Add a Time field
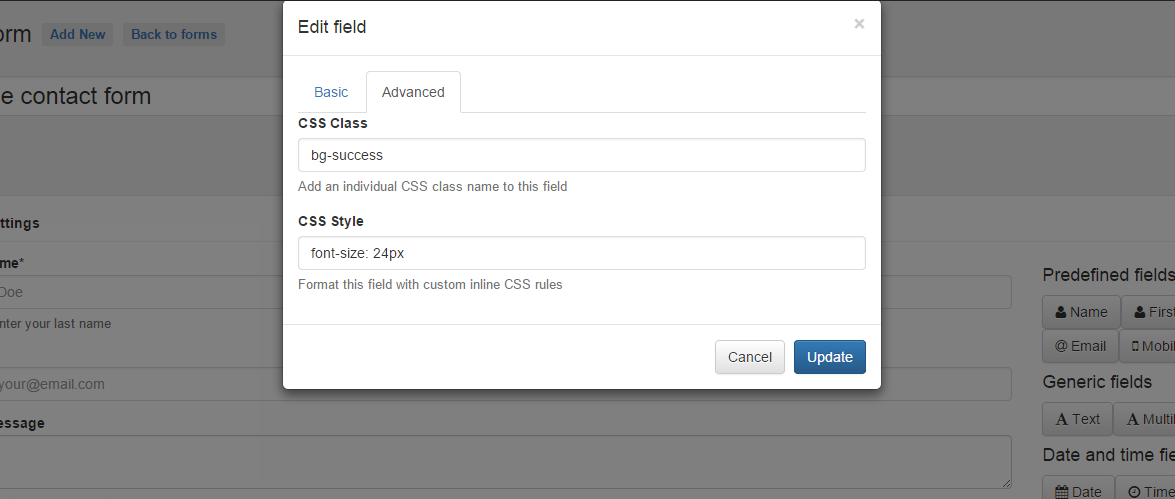This screenshot has height=499, width=1175. 1145,491
